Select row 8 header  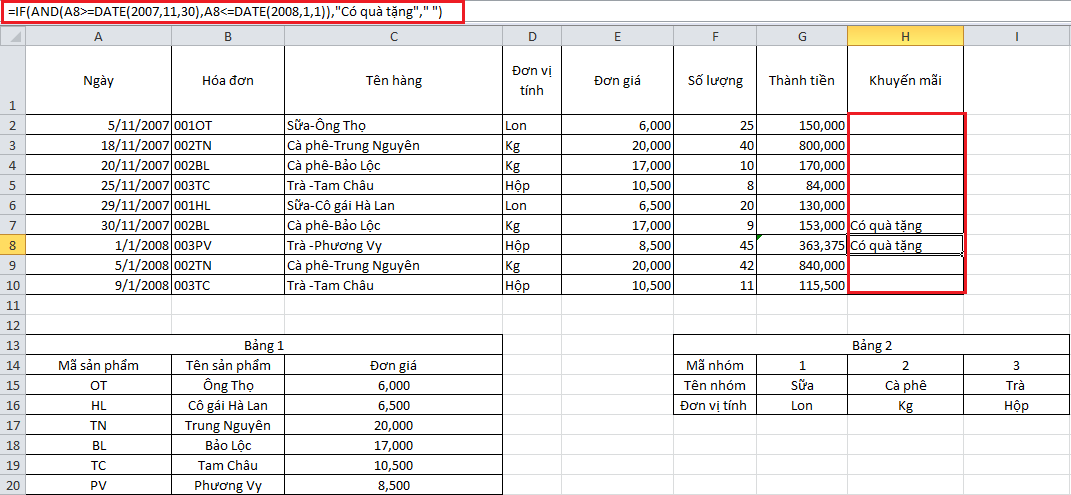point(12,244)
